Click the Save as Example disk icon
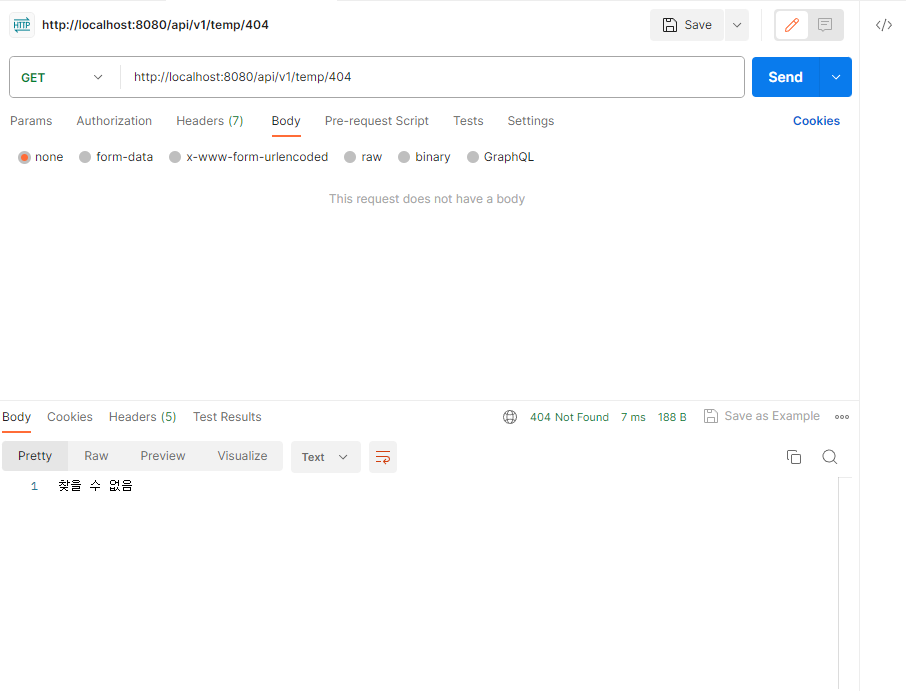This screenshot has height=691, width=906. tap(711, 416)
